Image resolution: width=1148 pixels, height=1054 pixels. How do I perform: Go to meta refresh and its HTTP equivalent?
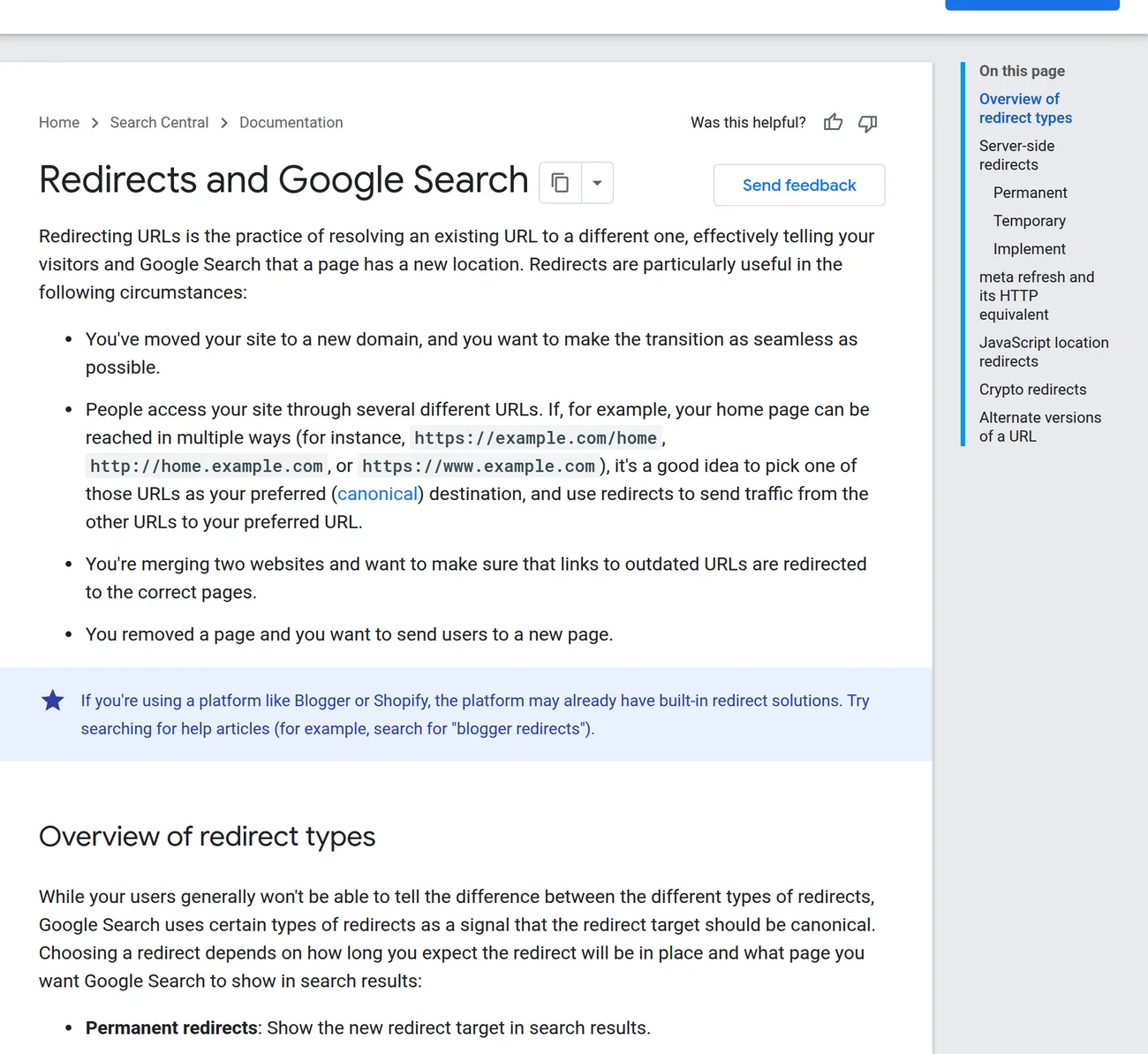[x=1037, y=296]
